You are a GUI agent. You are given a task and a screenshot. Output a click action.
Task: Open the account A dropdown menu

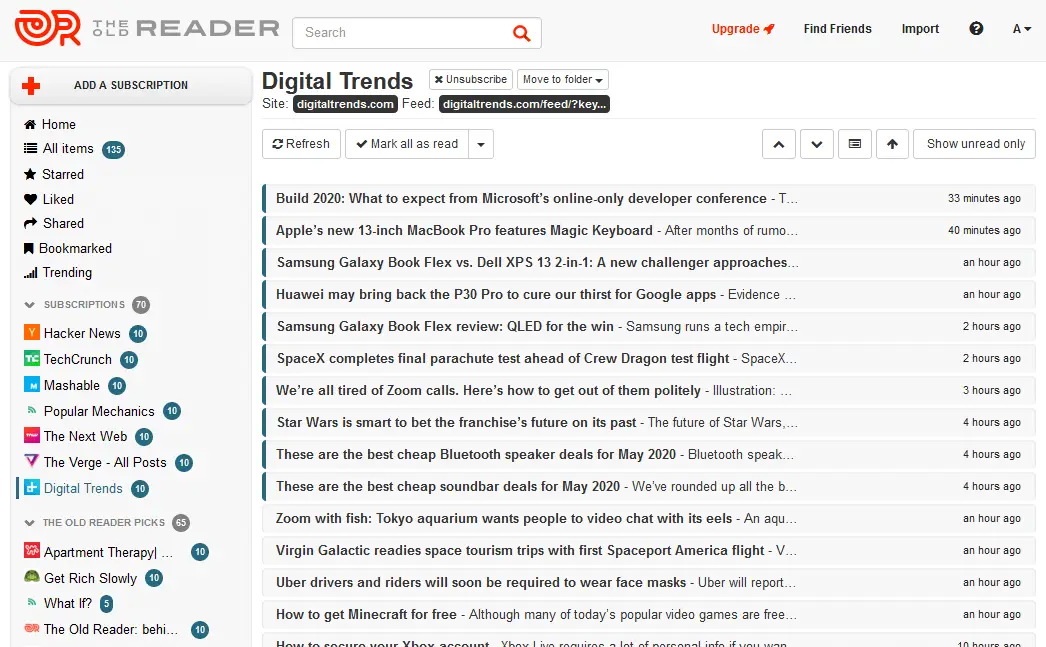[x=1021, y=29]
